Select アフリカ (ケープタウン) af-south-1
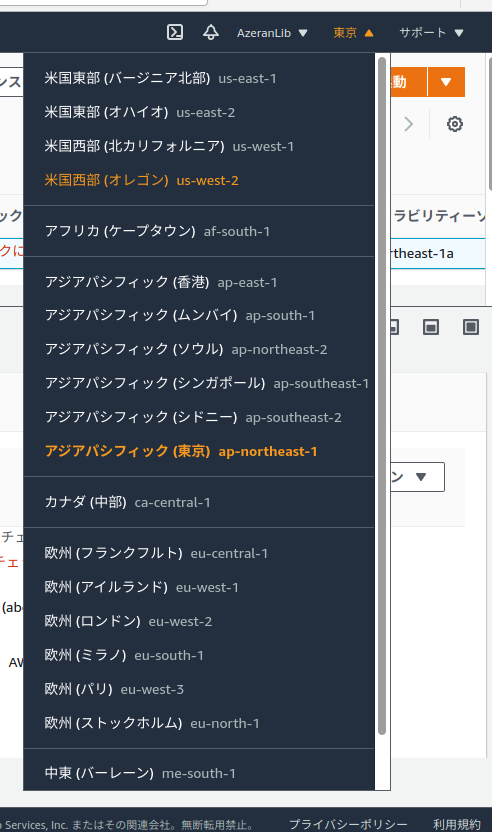 (x=199, y=231)
